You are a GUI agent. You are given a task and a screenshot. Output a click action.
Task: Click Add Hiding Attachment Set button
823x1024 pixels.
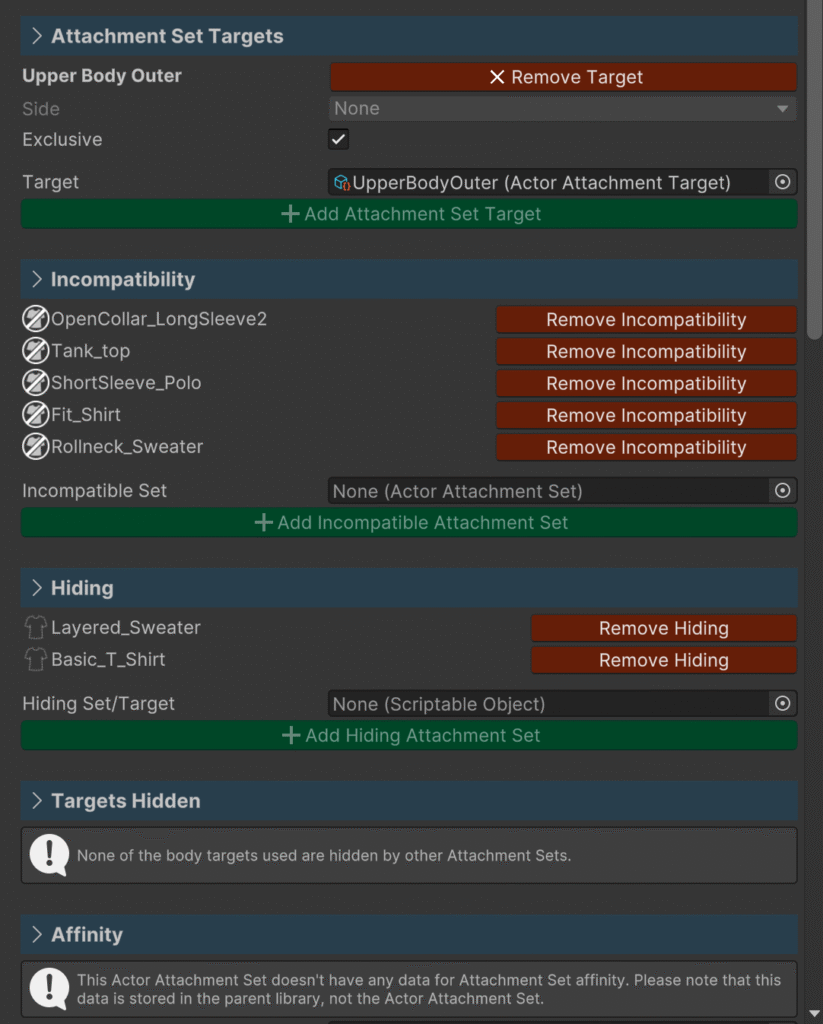point(409,735)
